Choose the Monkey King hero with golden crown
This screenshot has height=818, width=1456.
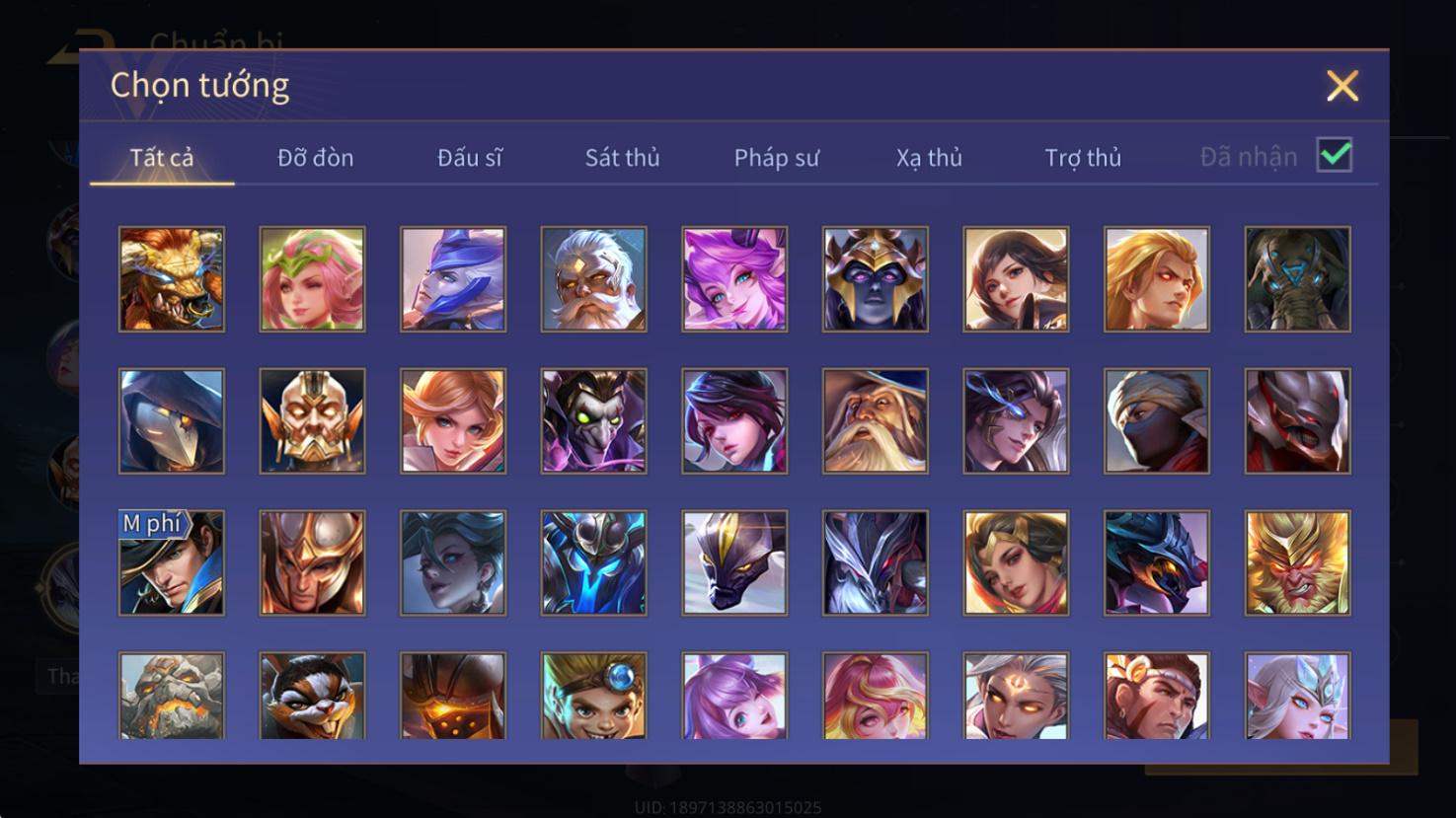(1297, 563)
